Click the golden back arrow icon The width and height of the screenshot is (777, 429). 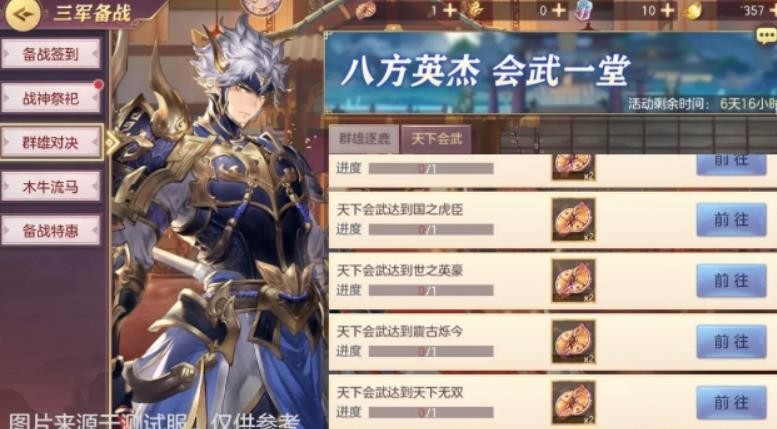[22, 13]
